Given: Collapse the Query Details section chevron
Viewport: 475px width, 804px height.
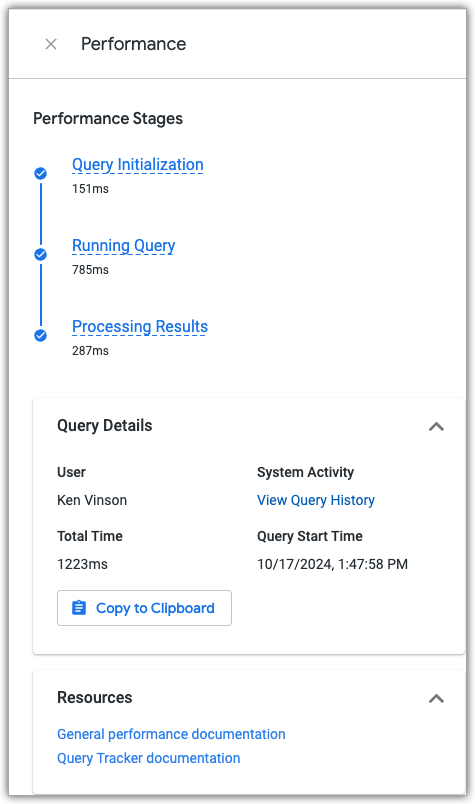Looking at the screenshot, I should click(x=436, y=426).
